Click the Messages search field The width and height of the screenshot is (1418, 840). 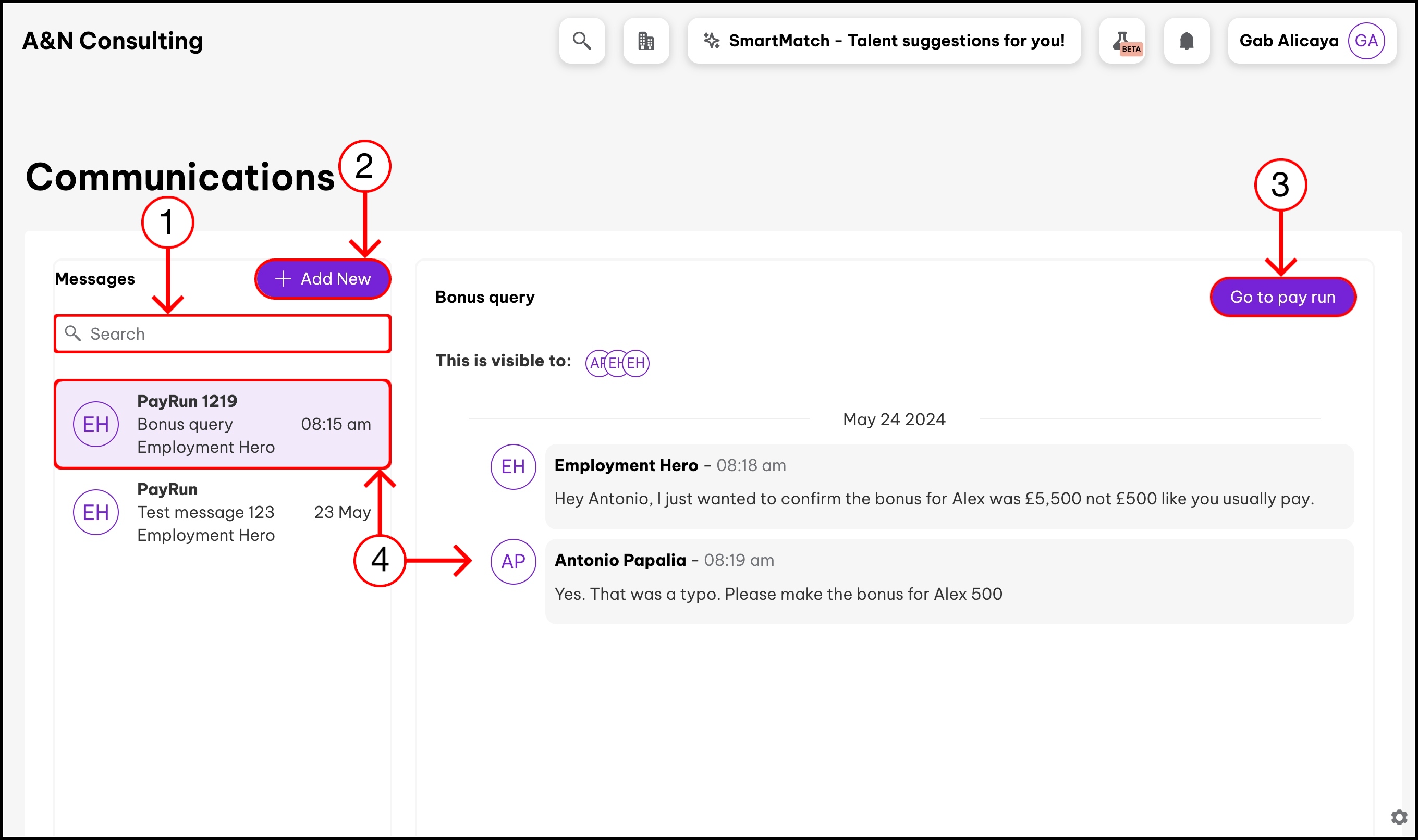pos(227,334)
